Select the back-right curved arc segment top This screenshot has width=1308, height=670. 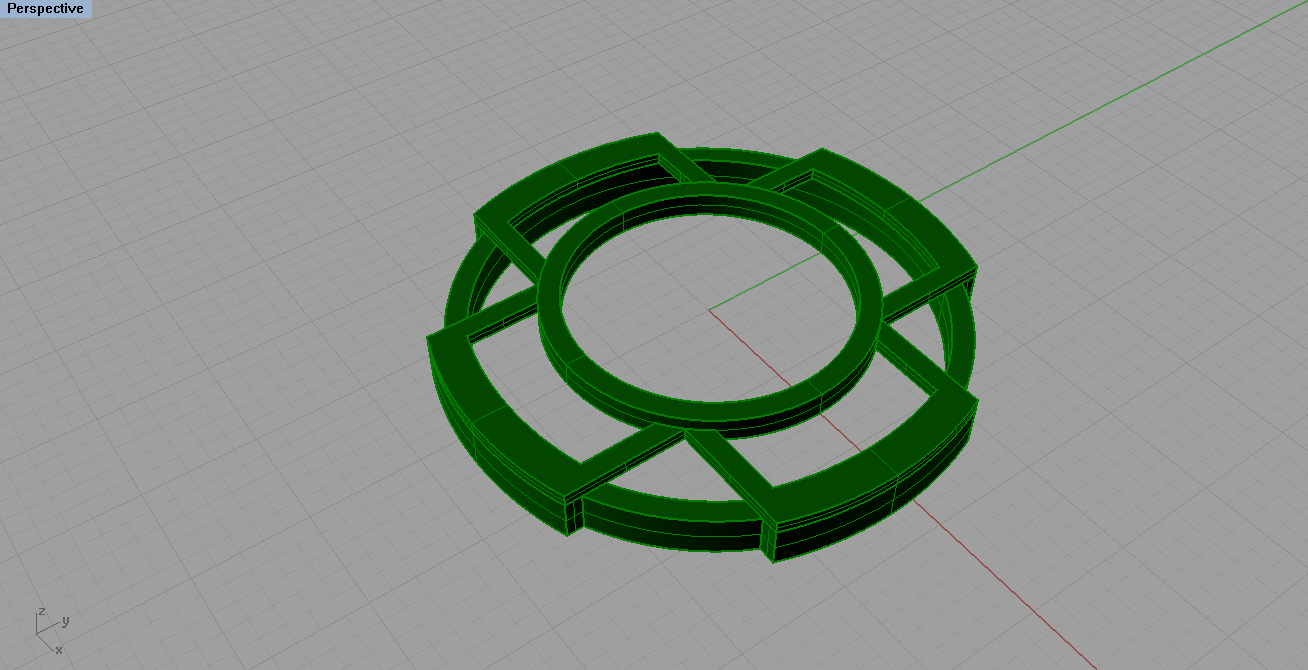[900, 200]
